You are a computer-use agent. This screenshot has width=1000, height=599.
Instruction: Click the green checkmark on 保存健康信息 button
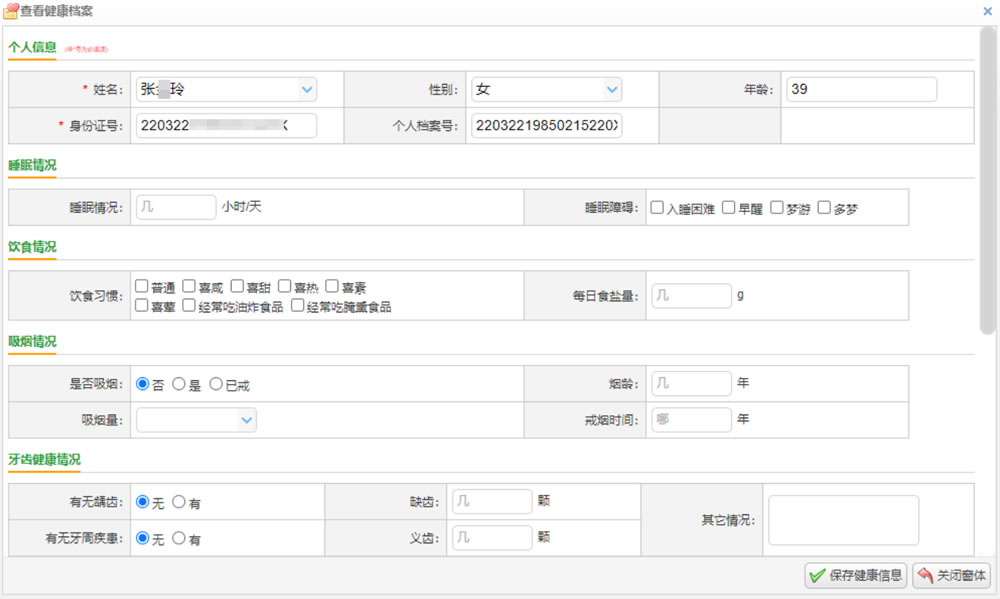point(817,576)
